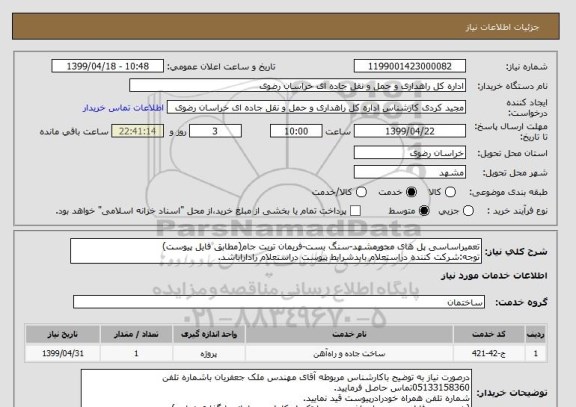Click service name ساخت جاده و راه‌آهن

point(349,354)
